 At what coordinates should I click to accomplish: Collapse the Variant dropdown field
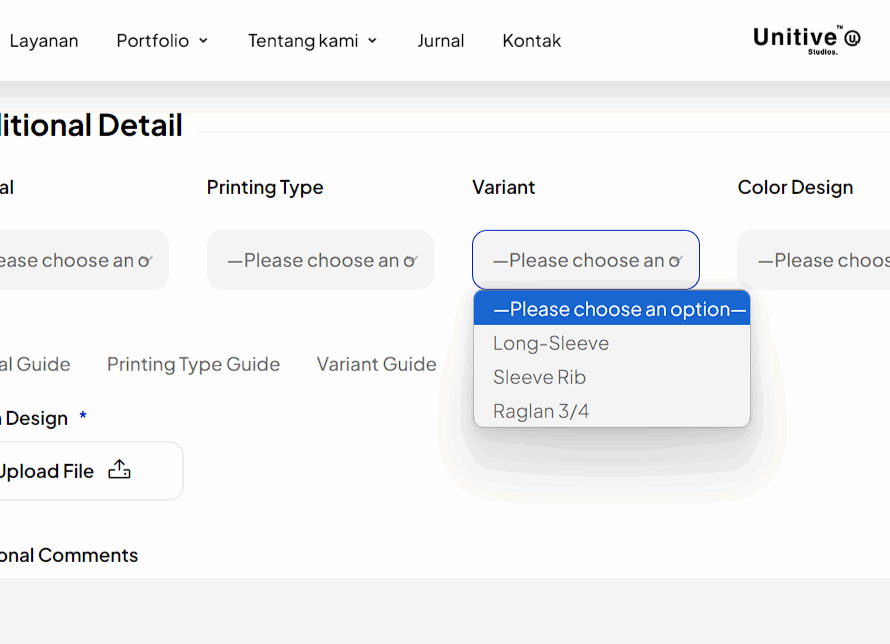[585, 260]
